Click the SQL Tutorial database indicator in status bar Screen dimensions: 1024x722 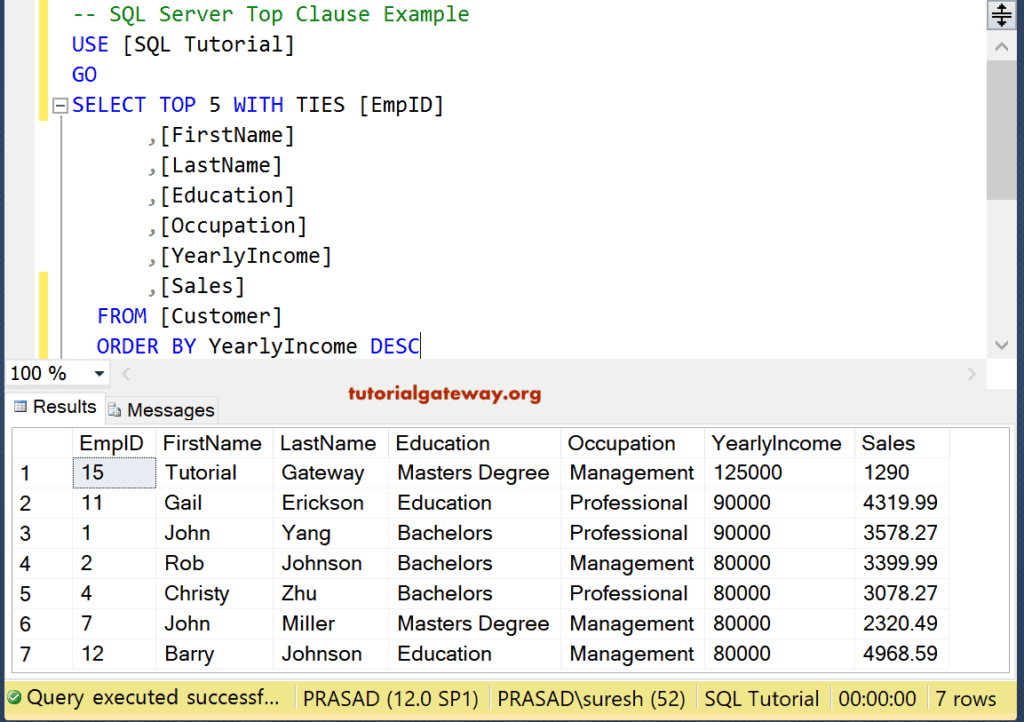761,698
